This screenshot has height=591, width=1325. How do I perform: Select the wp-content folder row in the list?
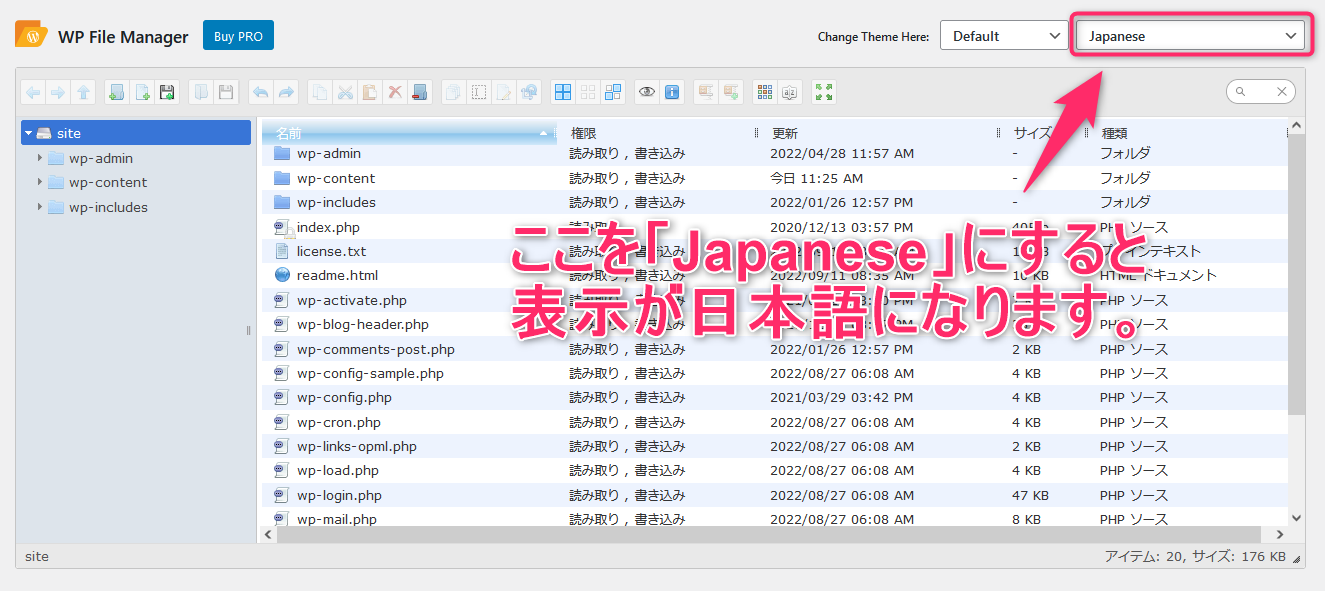coord(774,178)
